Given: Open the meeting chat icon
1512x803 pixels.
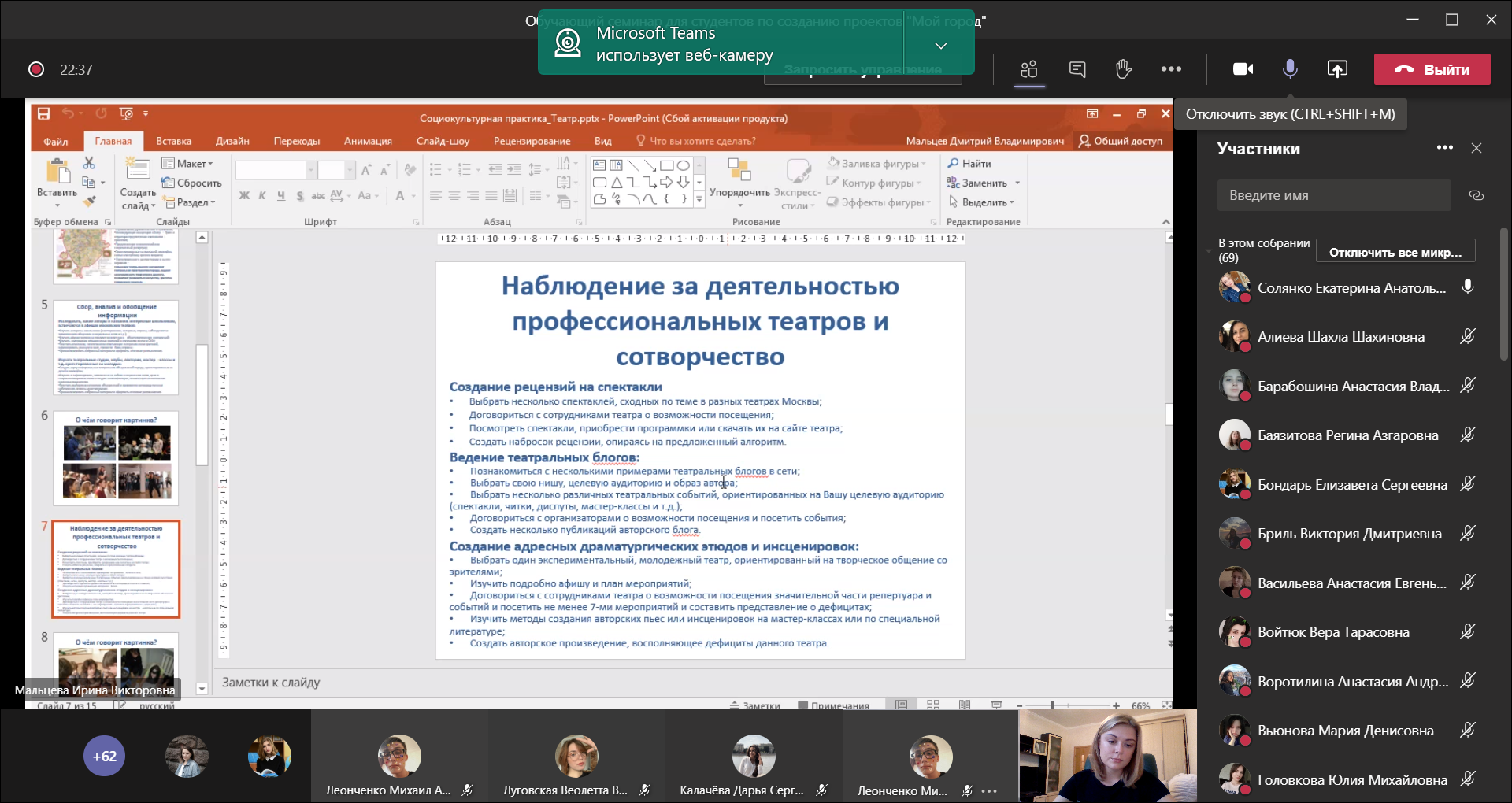Looking at the screenshot, I should (x=1077, y=69).
